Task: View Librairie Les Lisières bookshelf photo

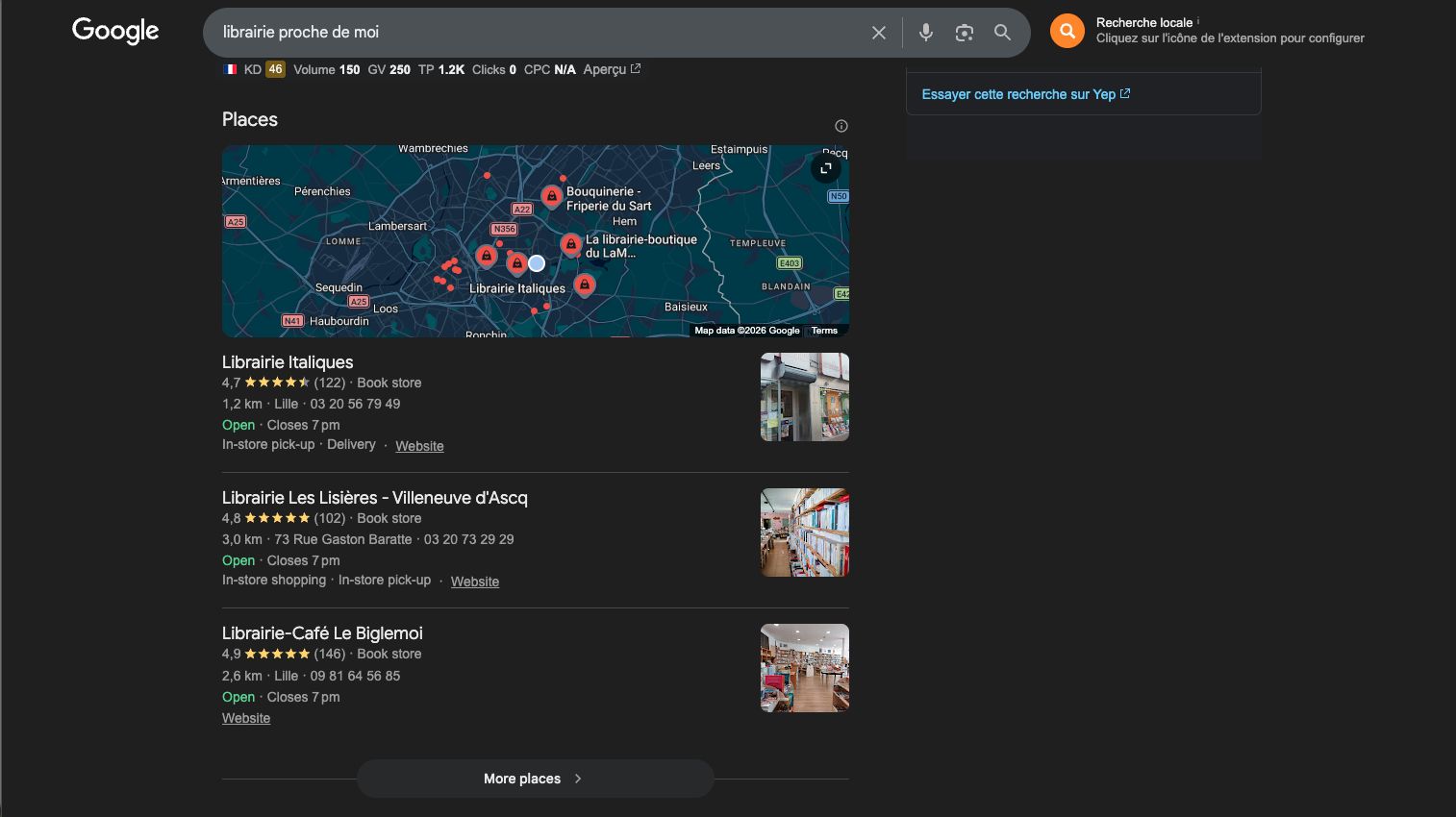Action: click(805, 532)
